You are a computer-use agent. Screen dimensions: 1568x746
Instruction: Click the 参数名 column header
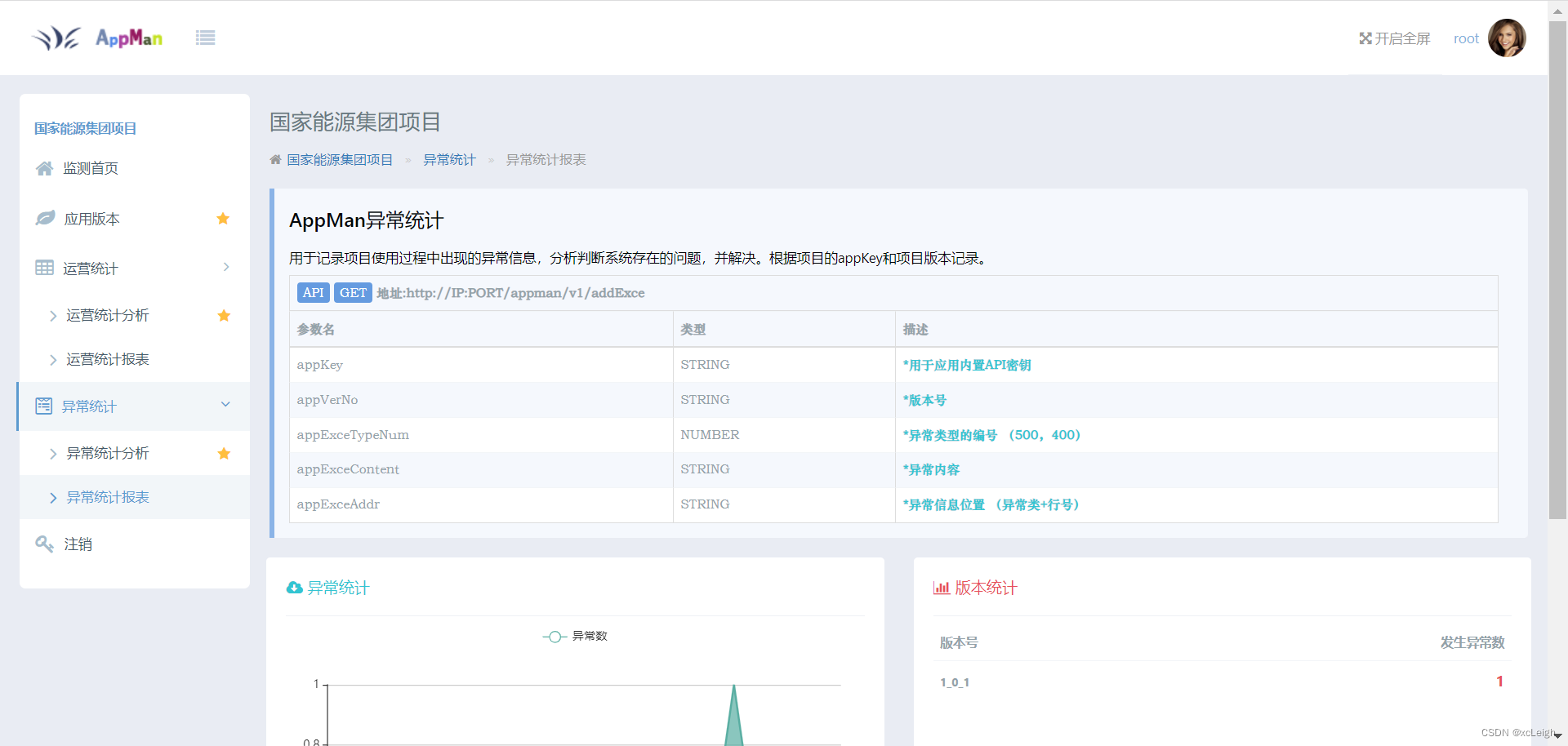[481, 329]
